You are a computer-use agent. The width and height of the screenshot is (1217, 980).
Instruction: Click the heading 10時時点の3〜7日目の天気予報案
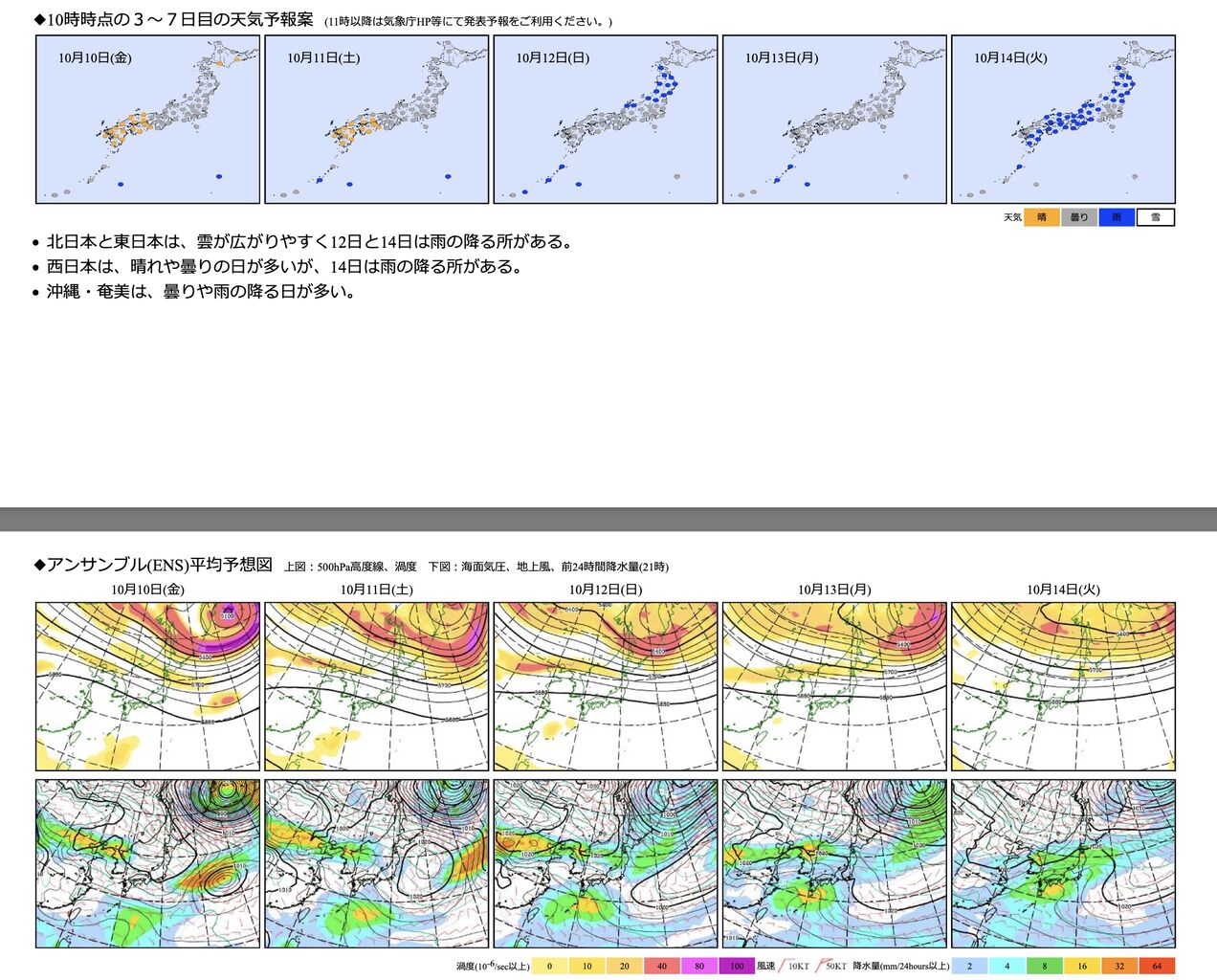174,19
